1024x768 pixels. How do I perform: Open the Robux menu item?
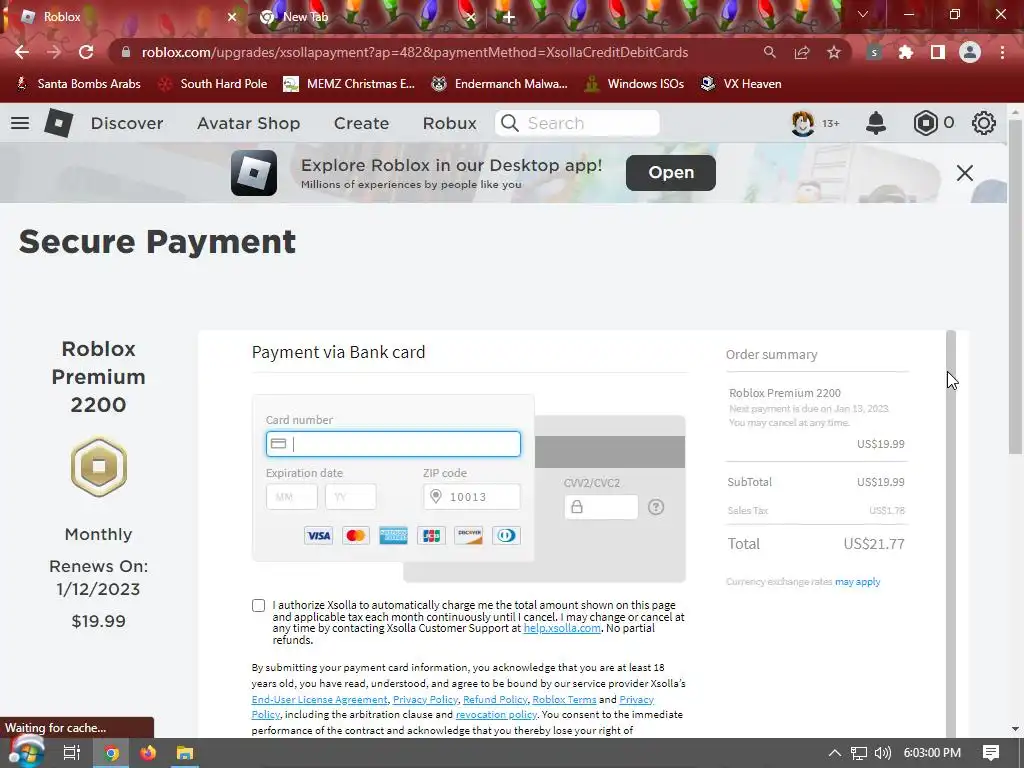tap(449, 123)
